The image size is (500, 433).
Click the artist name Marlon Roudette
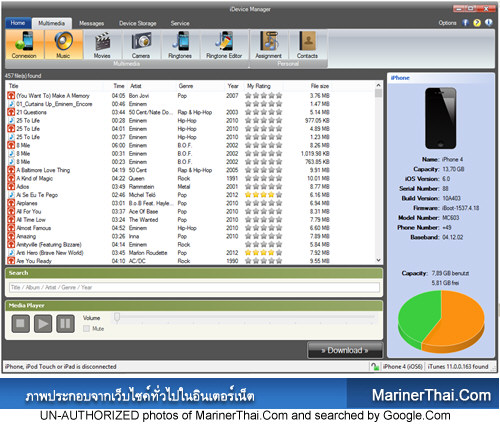tap(148, 253)
